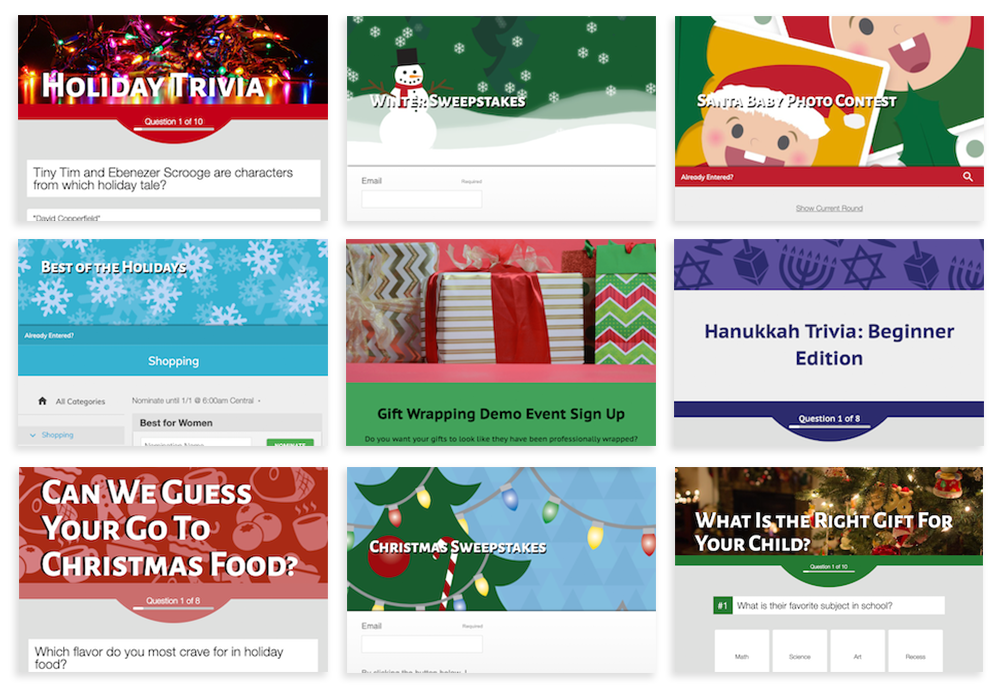1000x699 pixels.
Task: Open the Gift Wrapping Demo Event thumbnail
Action: coord(501,342)
